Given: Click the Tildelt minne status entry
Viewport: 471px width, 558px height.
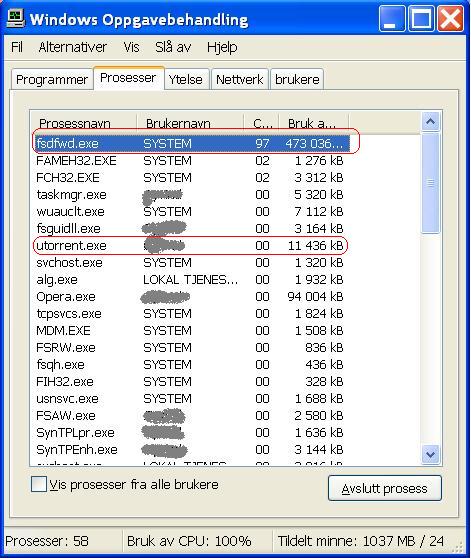Looking at the screenshot, I should 360,541.
